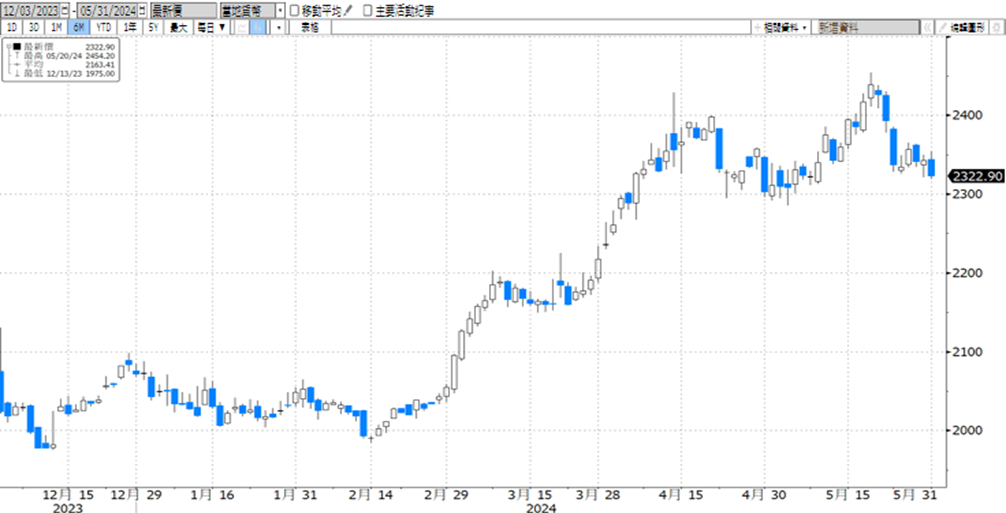Select the 5Y range tab

(x=153, y=28)
